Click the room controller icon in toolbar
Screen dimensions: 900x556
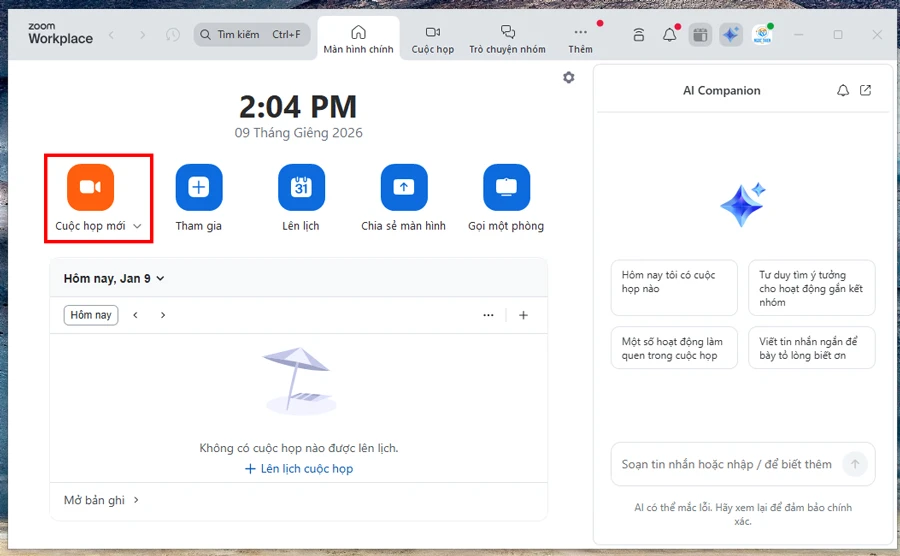[x=638, y=35]
